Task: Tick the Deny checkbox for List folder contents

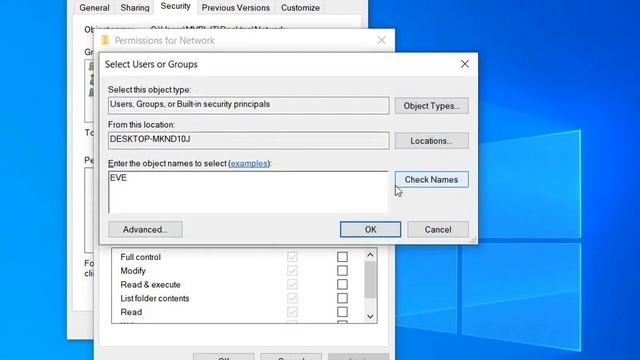Action: click(342, 298)
